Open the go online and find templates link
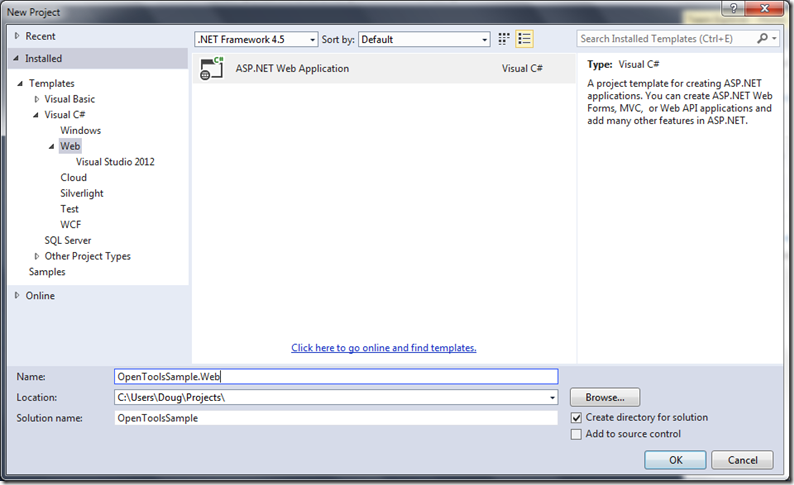 [384, 348]
